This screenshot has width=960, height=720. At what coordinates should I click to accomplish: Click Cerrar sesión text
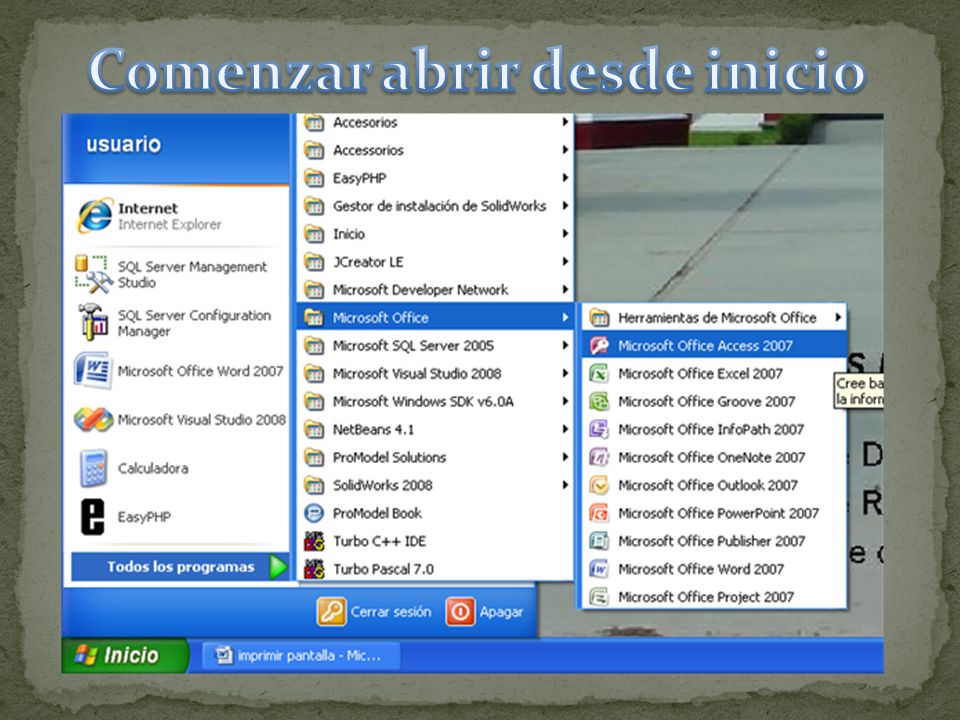(391, 612)
